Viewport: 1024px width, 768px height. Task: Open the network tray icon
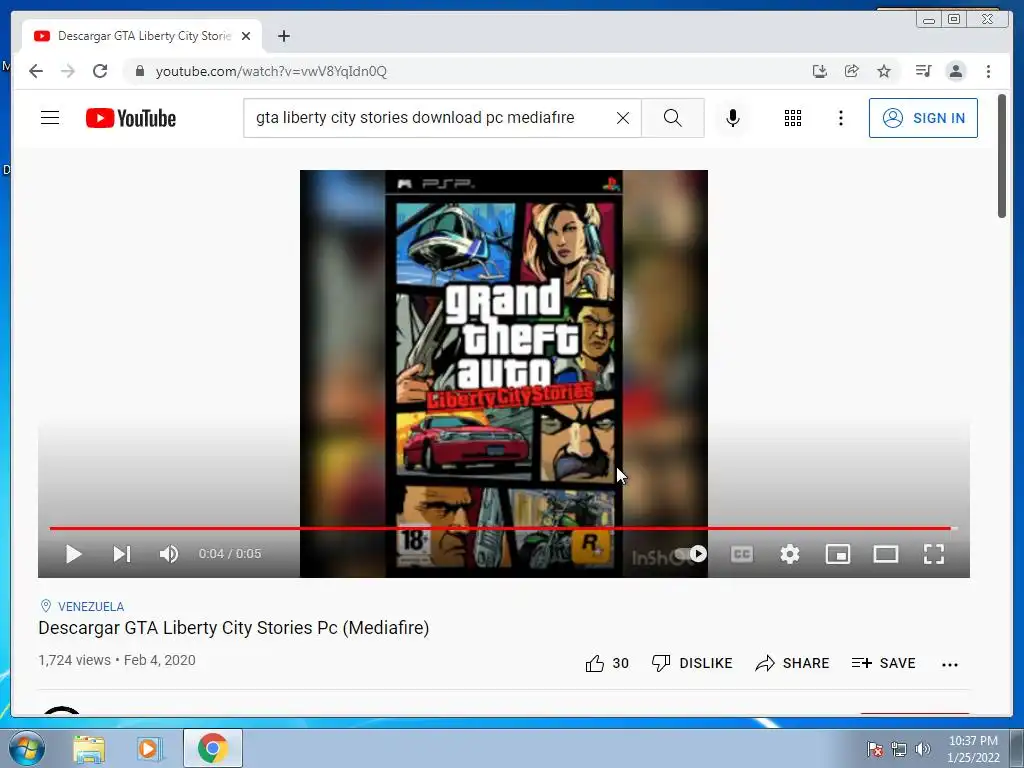[899, 749]
